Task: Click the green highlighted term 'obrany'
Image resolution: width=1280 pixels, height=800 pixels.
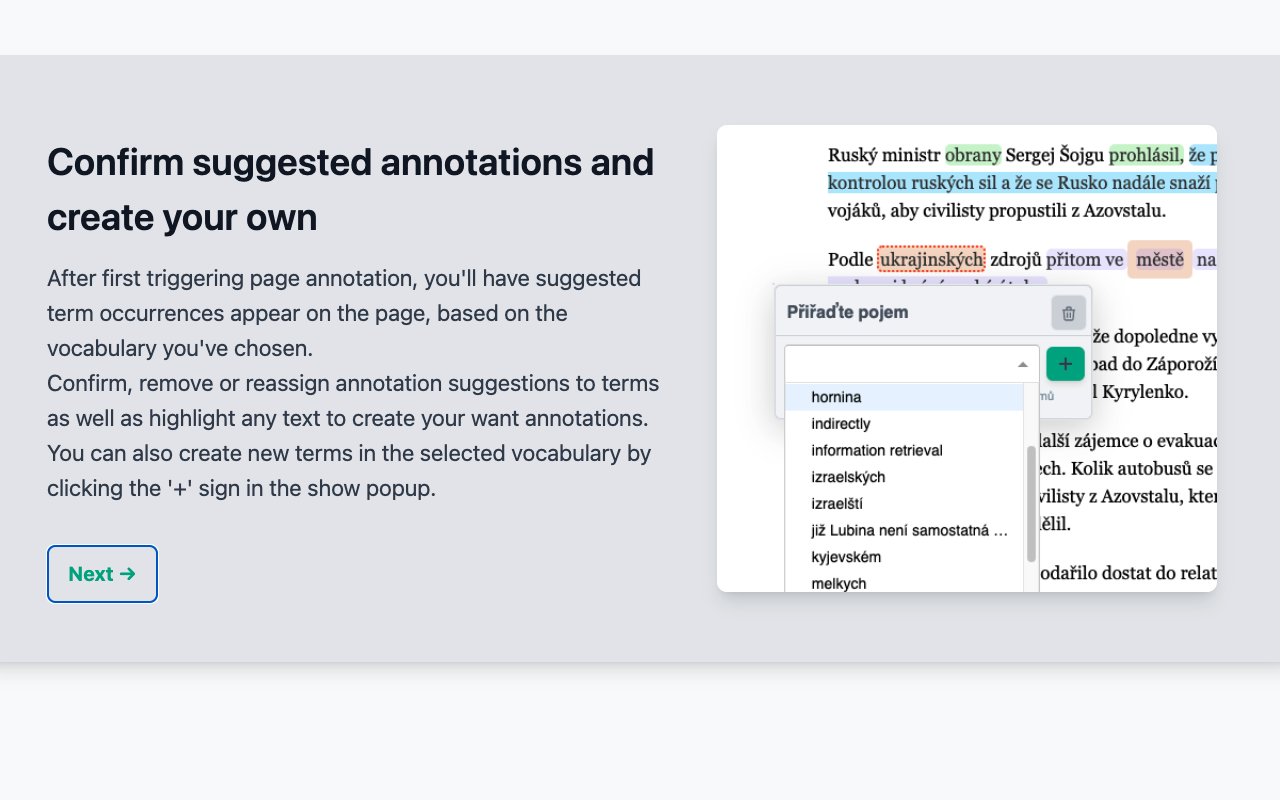Action: (972, 155)
